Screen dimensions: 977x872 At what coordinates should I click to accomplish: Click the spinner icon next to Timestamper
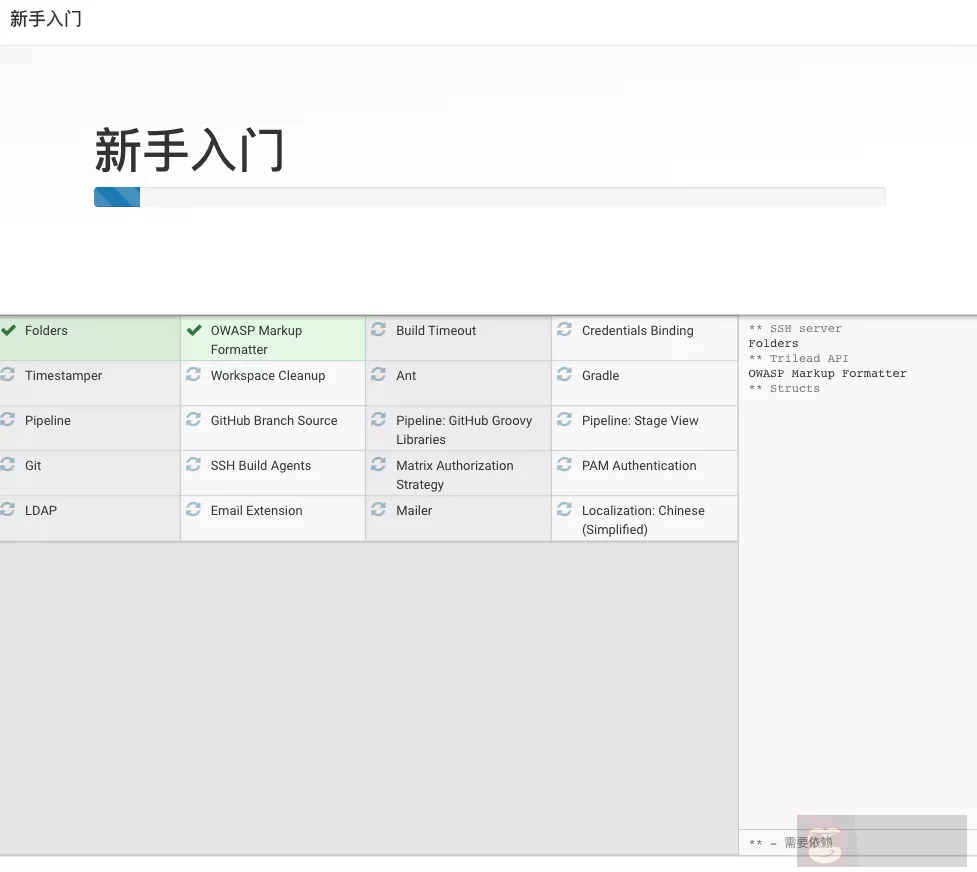9,375
